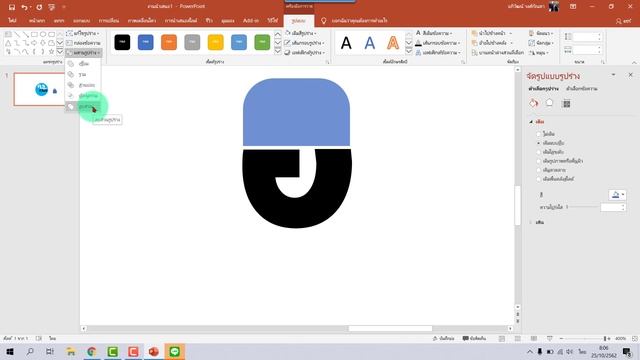Choose Subtract in Merge Shapes menu
Viewport: 640px width, 360px height.
pos(83,107)
